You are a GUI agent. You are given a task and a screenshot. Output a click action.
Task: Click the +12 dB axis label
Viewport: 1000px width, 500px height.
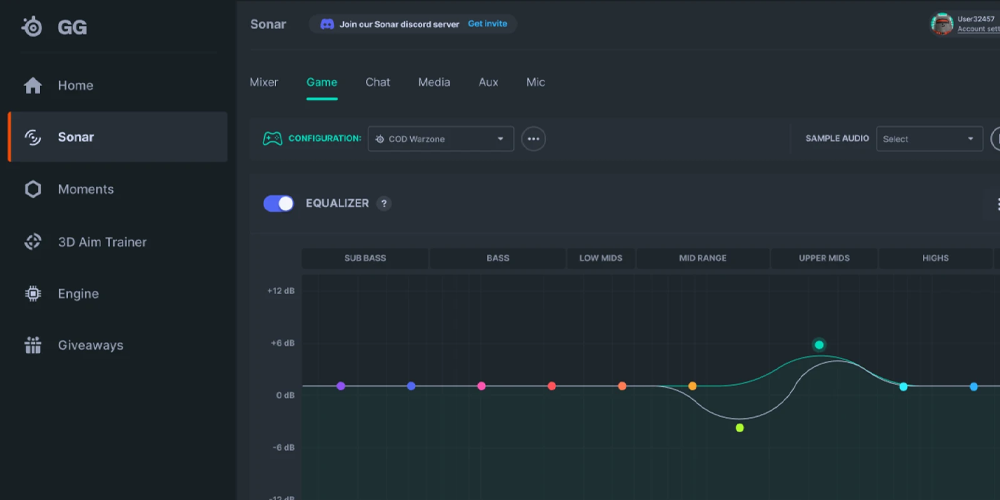[281, 291]
